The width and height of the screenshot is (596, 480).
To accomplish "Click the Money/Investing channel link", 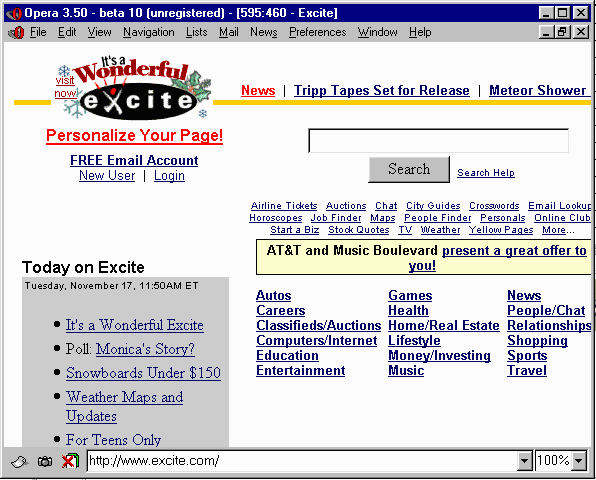I will point(439,356).
